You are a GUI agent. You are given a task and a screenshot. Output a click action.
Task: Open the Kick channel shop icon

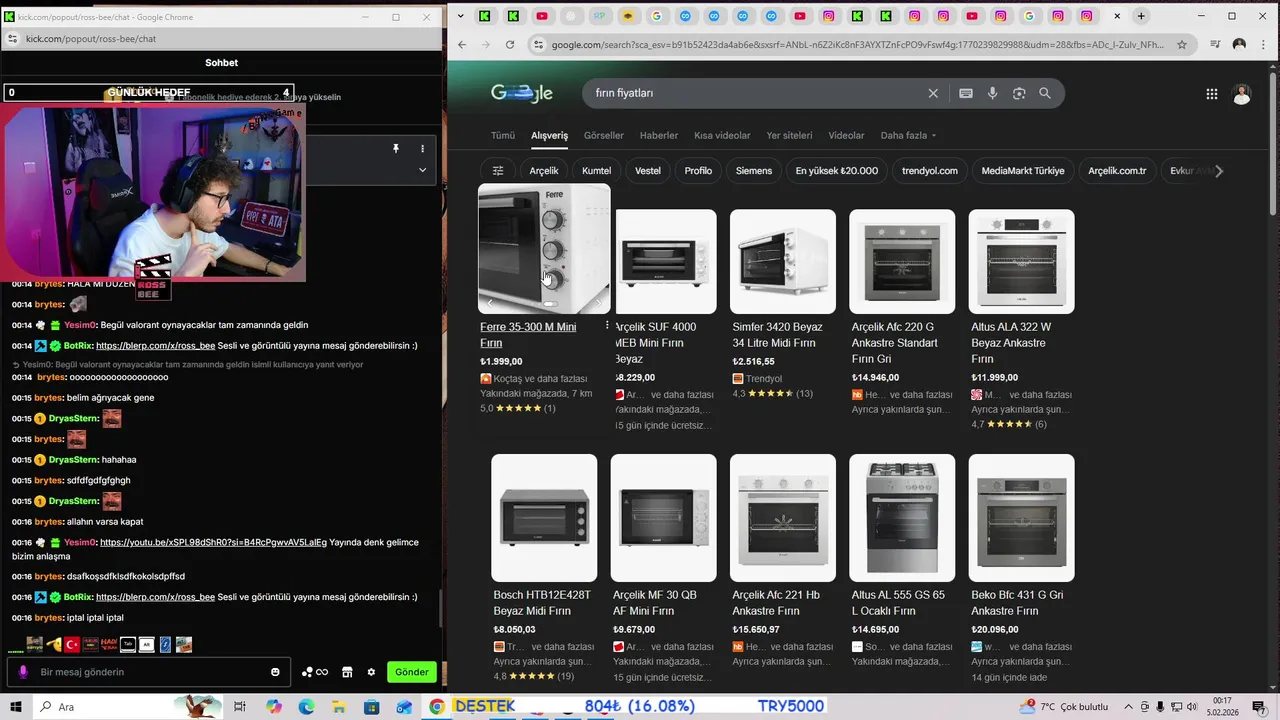[347, 672]
